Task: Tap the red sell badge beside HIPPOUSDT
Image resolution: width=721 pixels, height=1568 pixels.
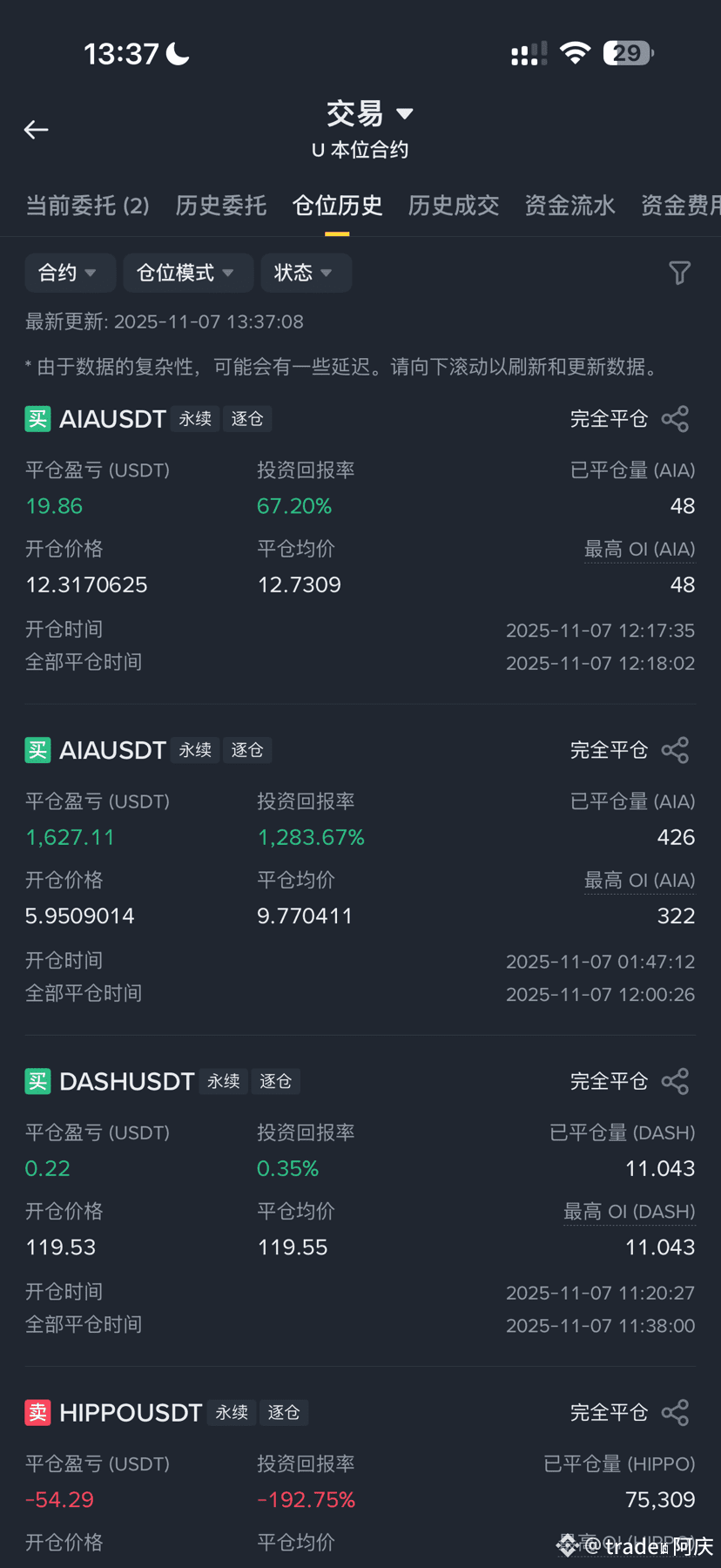Action: (37, 1412)
